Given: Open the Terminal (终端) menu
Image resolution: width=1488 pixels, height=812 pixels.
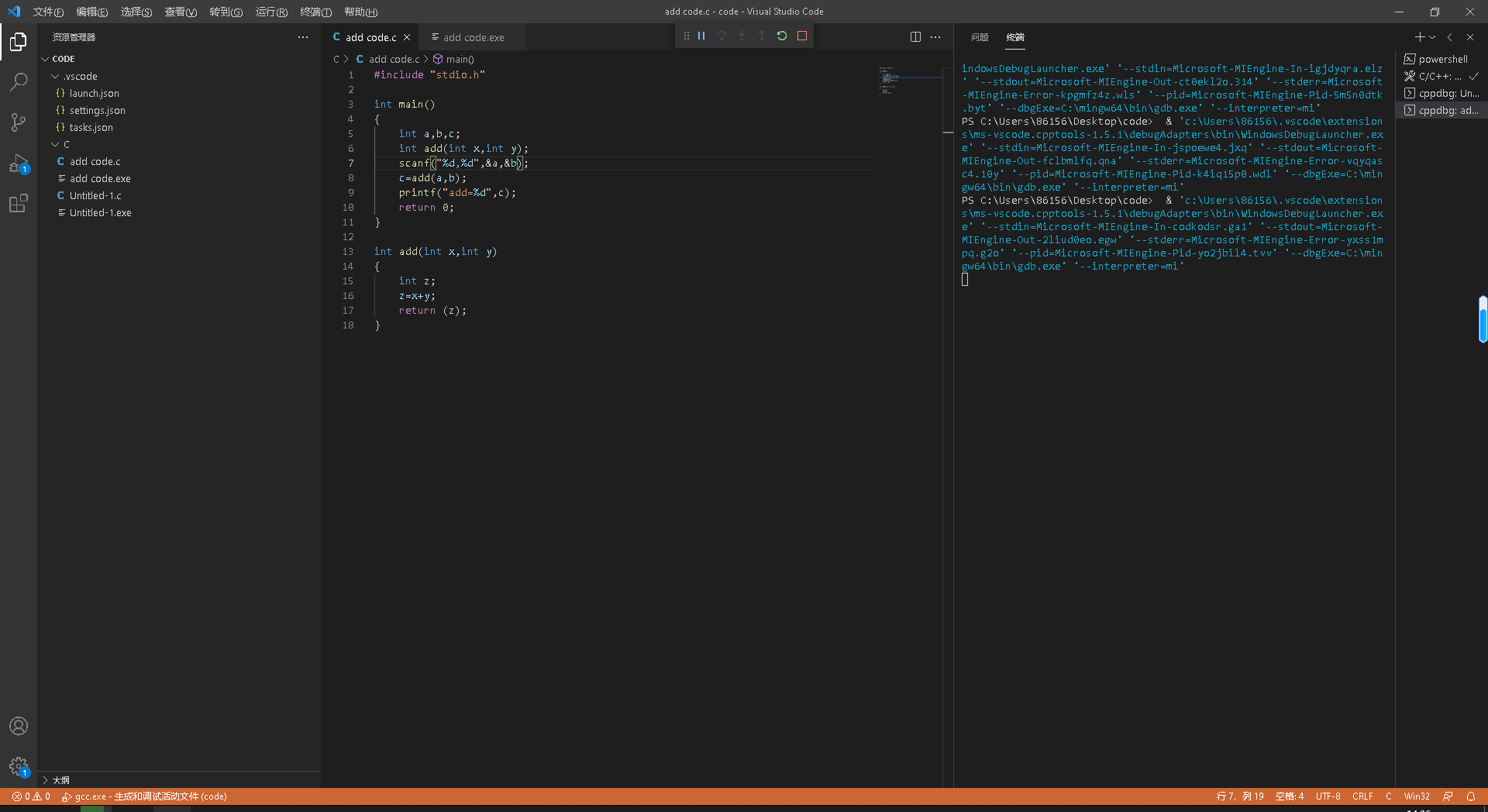Looking at the screenshot, I should (315, 12).
